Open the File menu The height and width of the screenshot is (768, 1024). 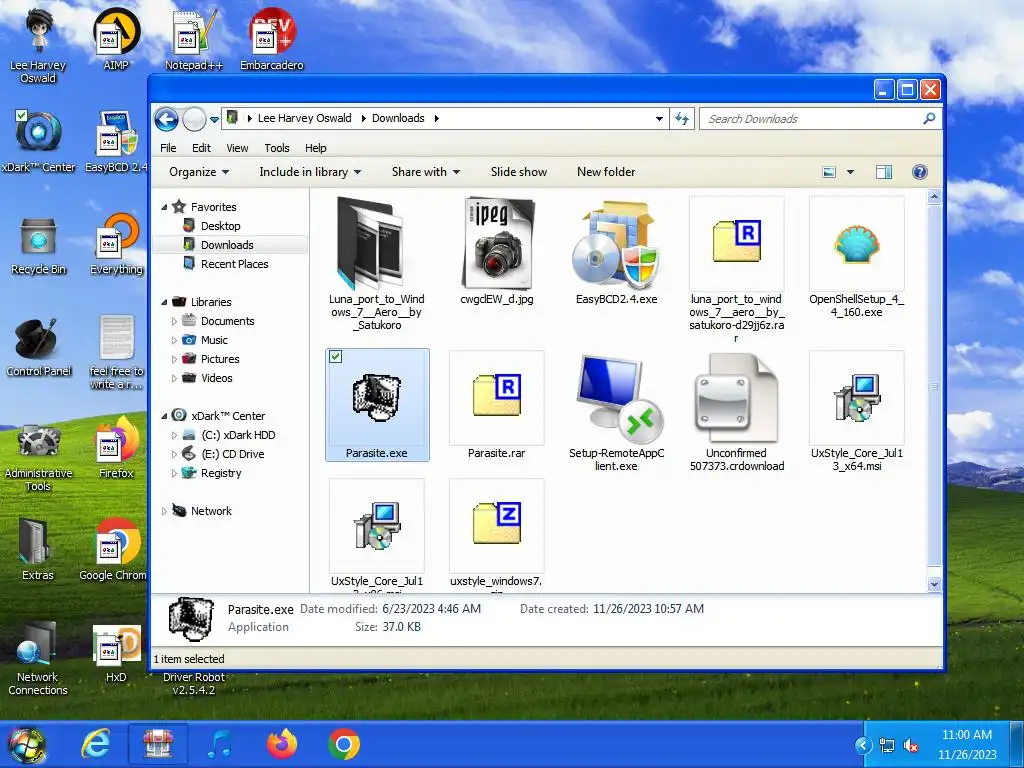point(168,148)
